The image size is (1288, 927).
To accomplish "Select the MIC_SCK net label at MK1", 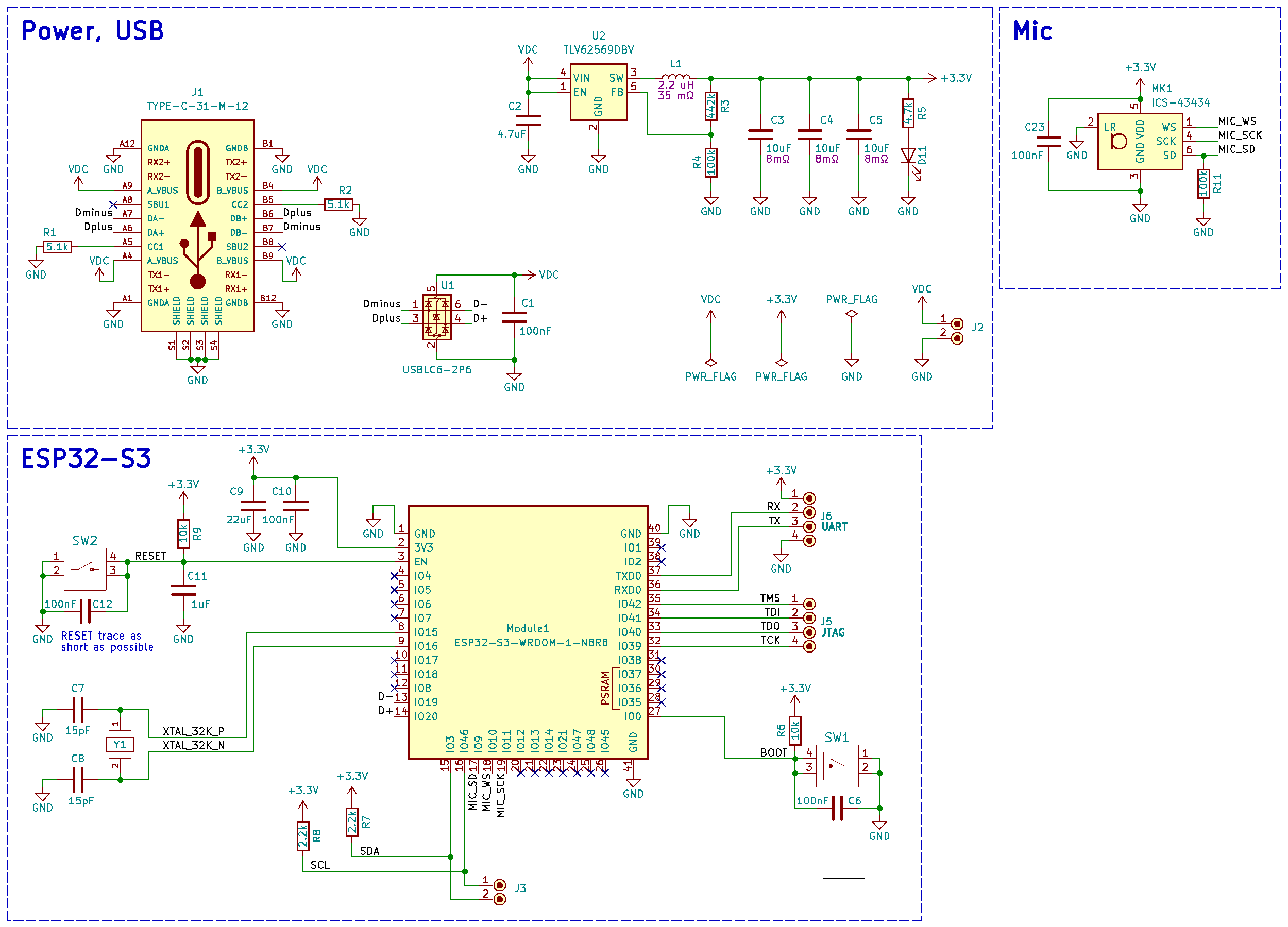I will [1240, 135].
